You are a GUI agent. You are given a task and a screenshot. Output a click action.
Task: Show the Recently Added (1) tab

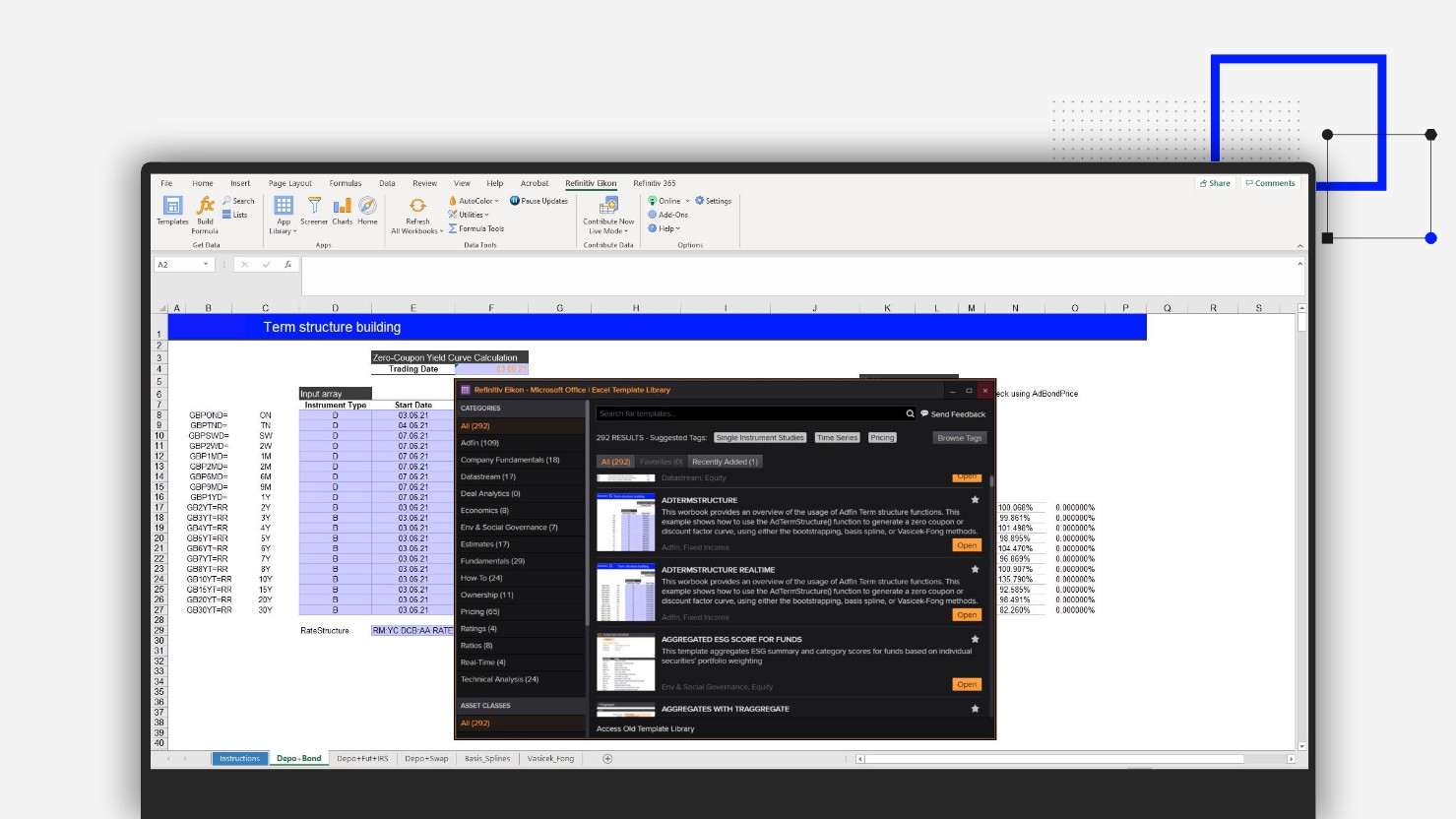725,462
